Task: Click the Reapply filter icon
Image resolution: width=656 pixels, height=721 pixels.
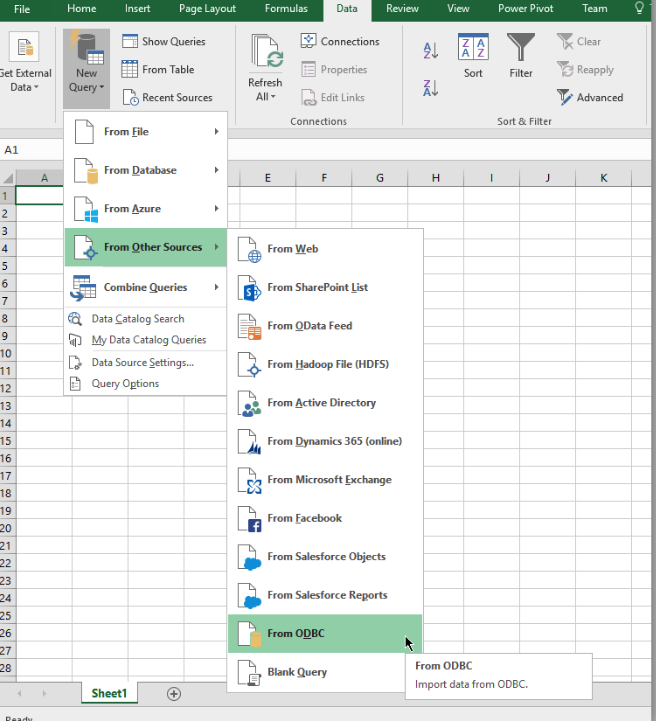Action: coord(565,69)
